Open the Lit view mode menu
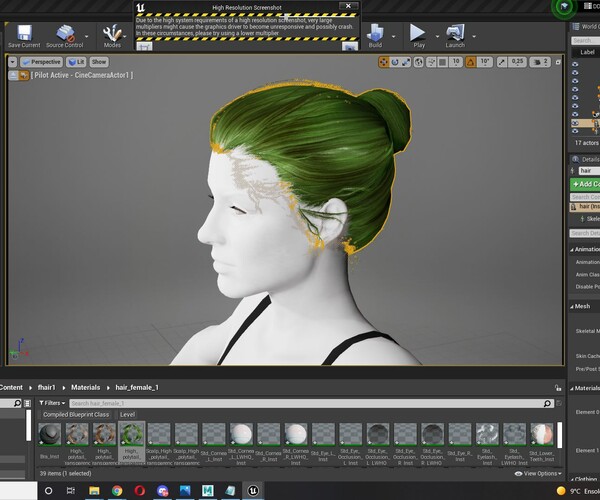Image resolution: width=600 pixels, height=500 pixels. [x=76, y=62]
